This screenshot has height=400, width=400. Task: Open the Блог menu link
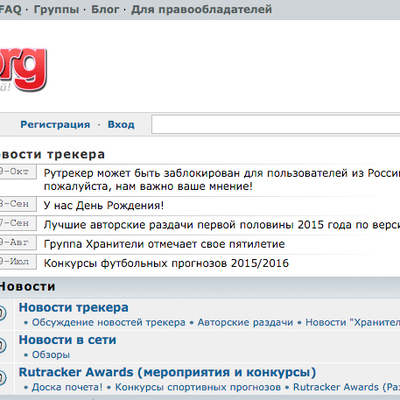pyautogui.click(x=105, y=9)
